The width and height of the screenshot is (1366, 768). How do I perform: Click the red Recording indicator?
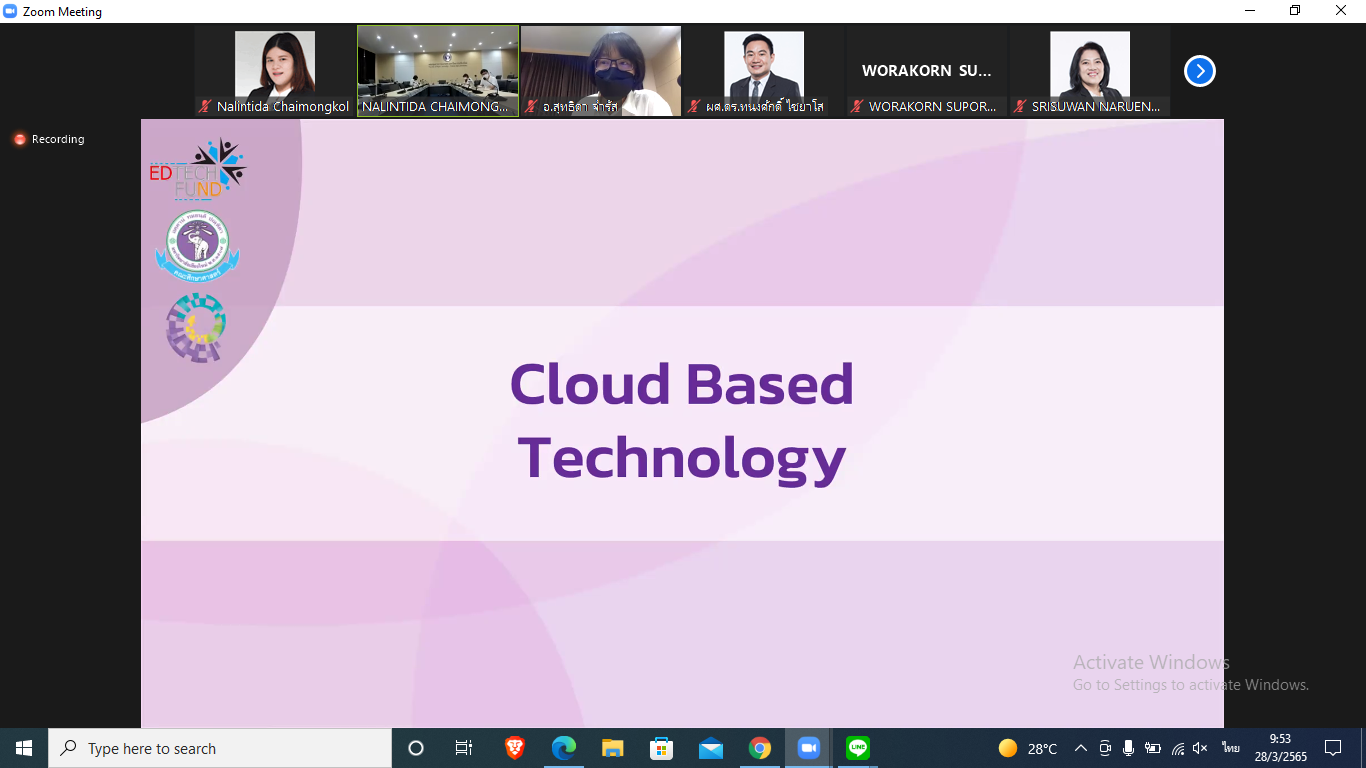[x=49, y=139]
